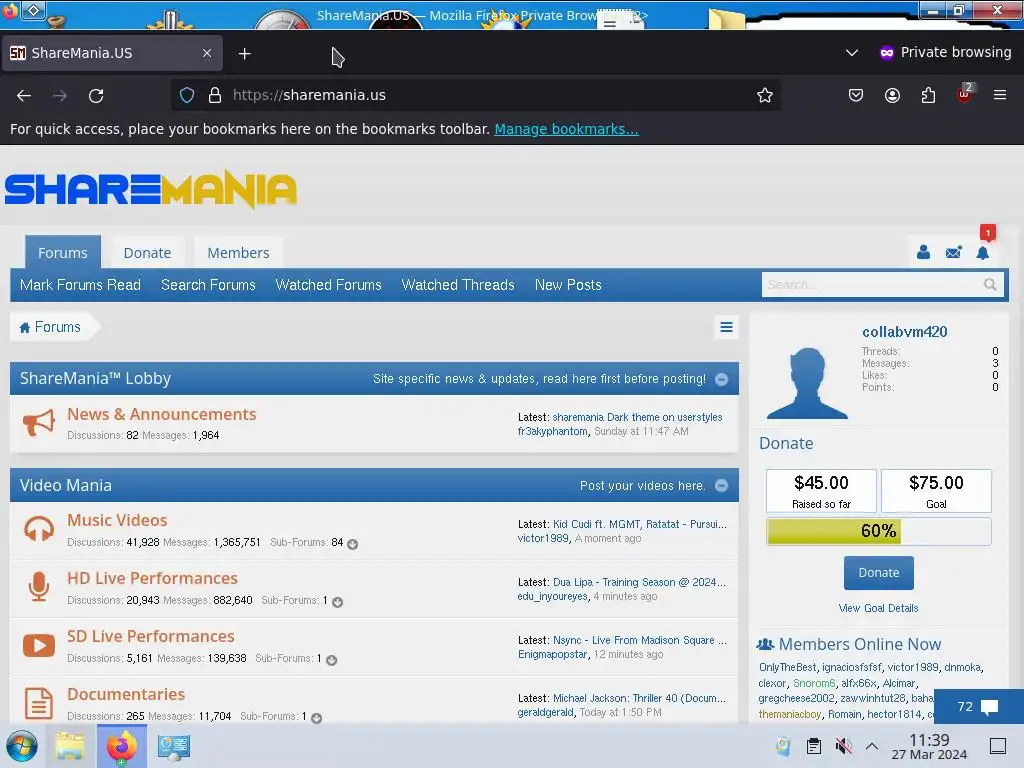Viewport: 1024px width, 768px height.
Task: Switch to the Donate tab
Action: (x=147, y=253)
